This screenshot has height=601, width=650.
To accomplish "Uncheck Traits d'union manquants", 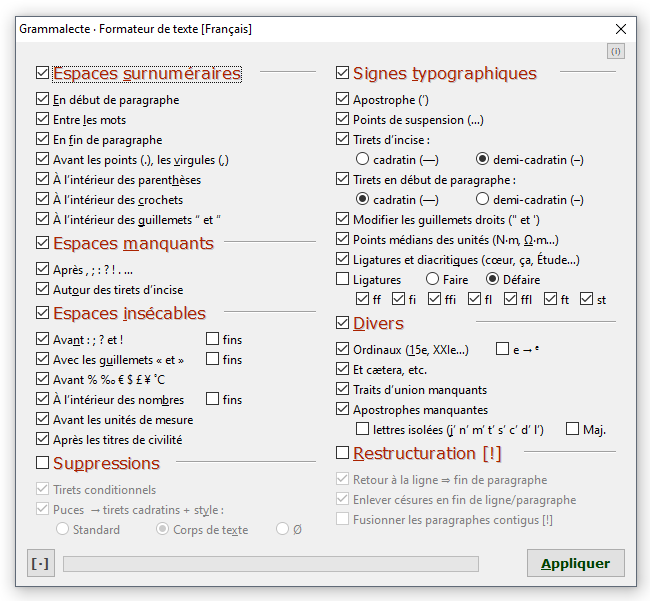I will (x=342, y=388).
